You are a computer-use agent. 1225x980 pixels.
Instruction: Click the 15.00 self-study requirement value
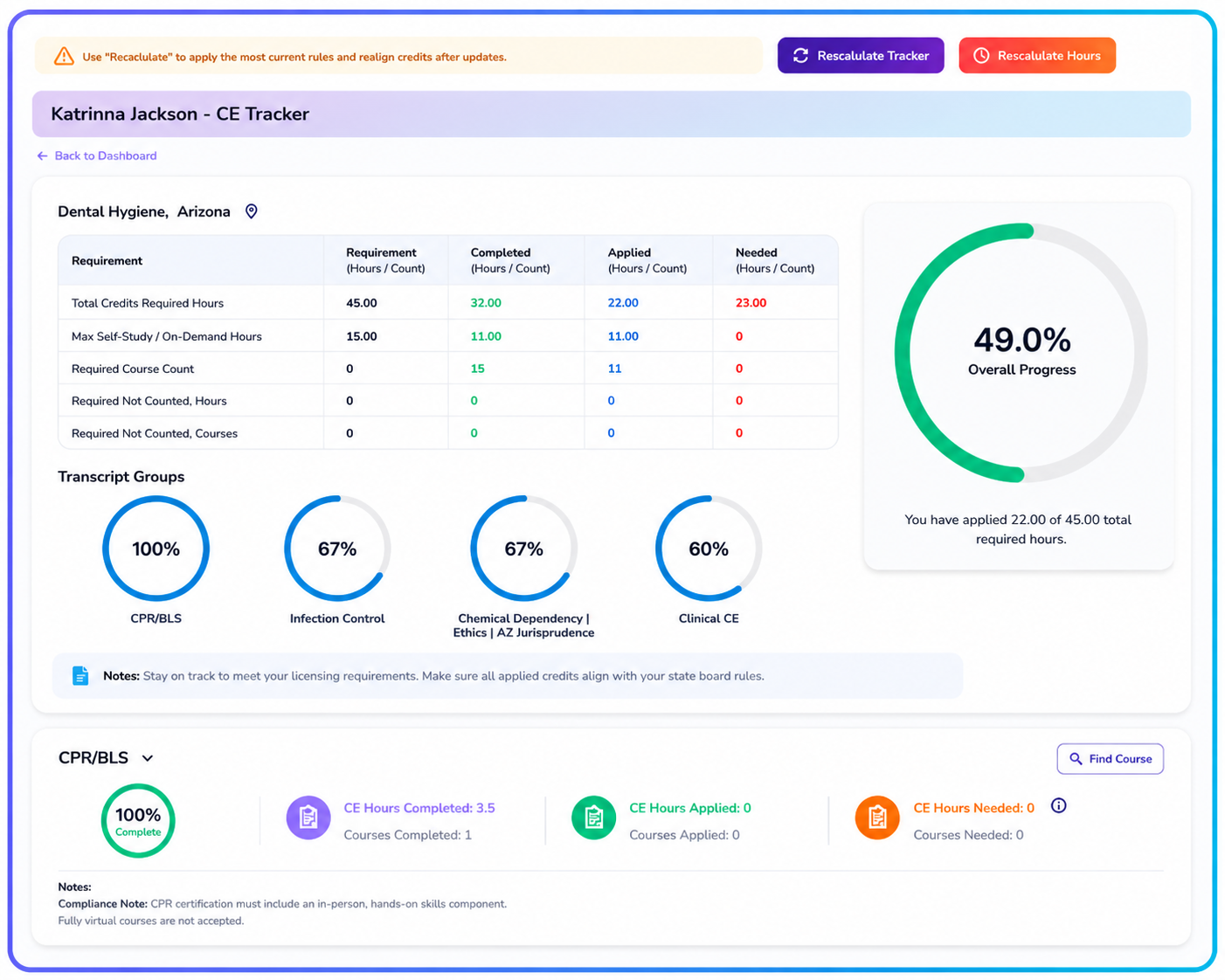coord(362,336)
